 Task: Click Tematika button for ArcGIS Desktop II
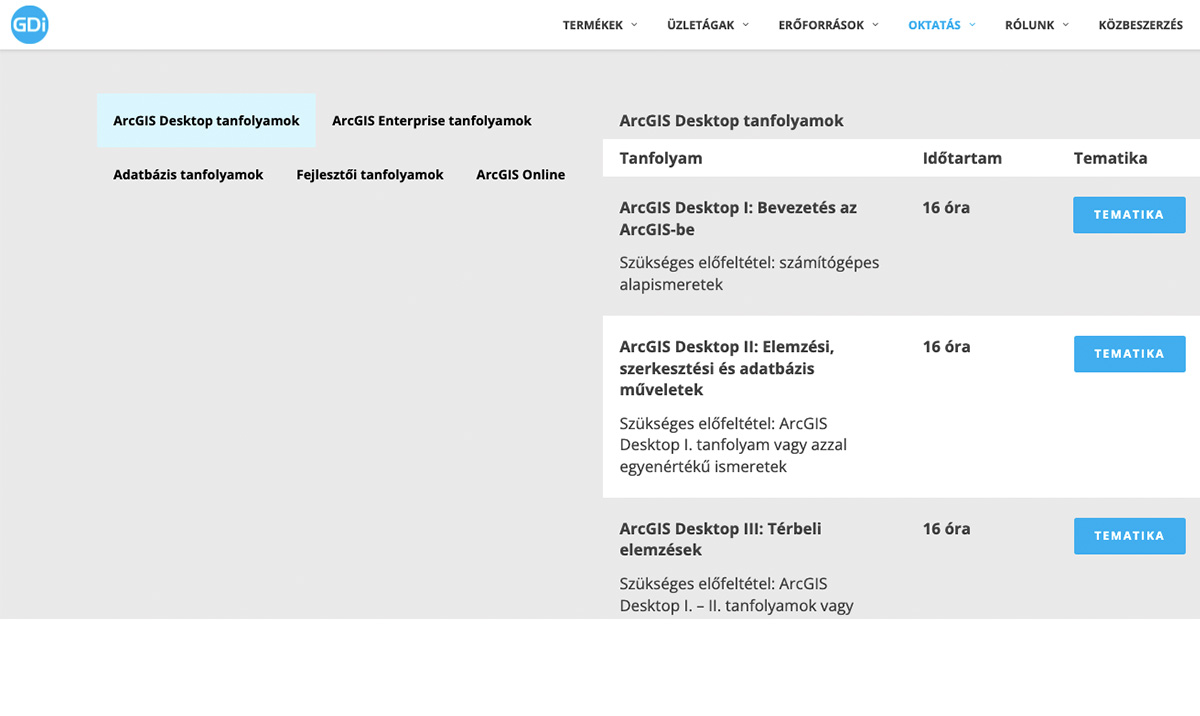1129,354
